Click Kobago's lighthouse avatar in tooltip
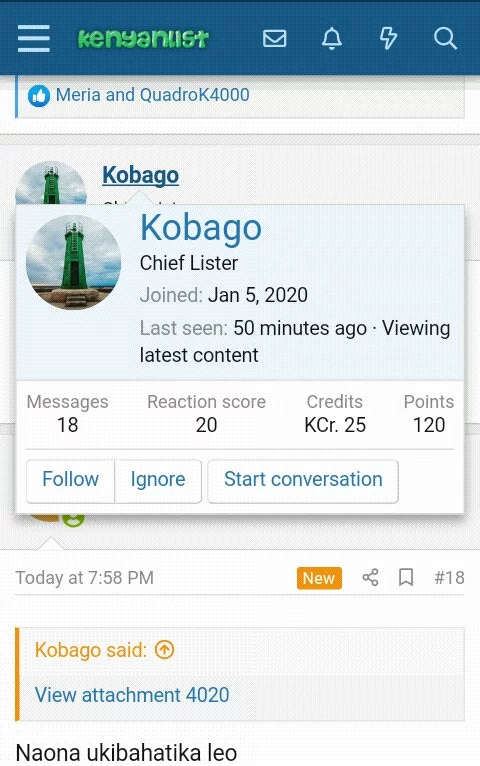 73,262
